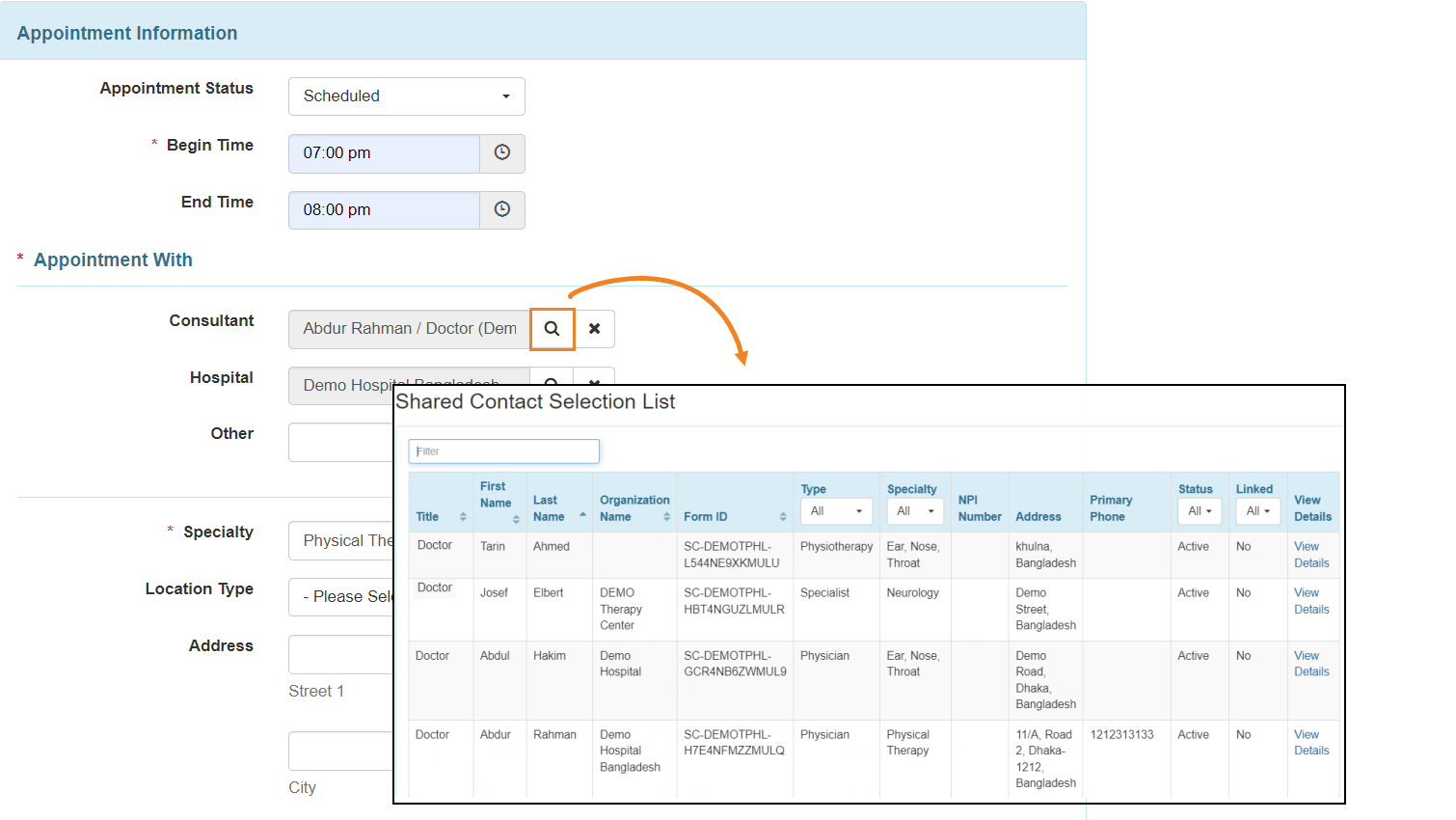This screenshot has width=1456, height=820.
Task: Open the Specialty column filter dropdown
Action: click(x=914, y=511)
